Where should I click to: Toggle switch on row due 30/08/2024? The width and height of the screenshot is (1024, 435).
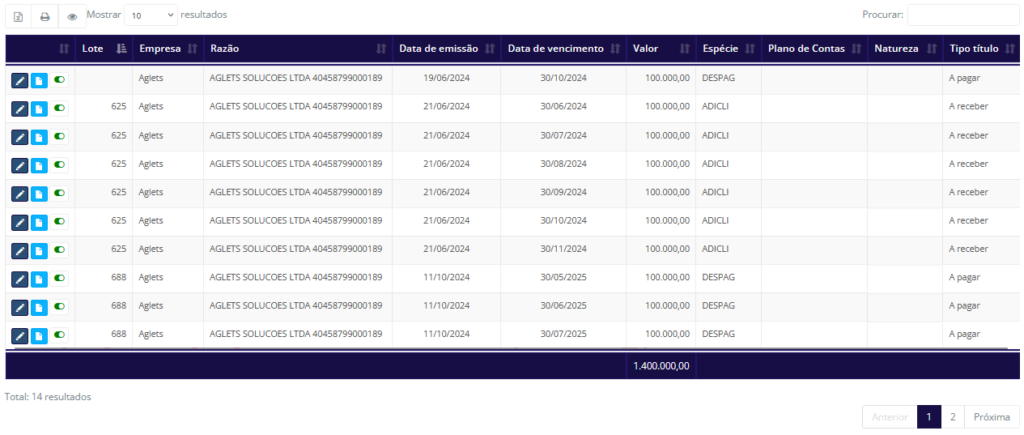(x=59, y=164)
